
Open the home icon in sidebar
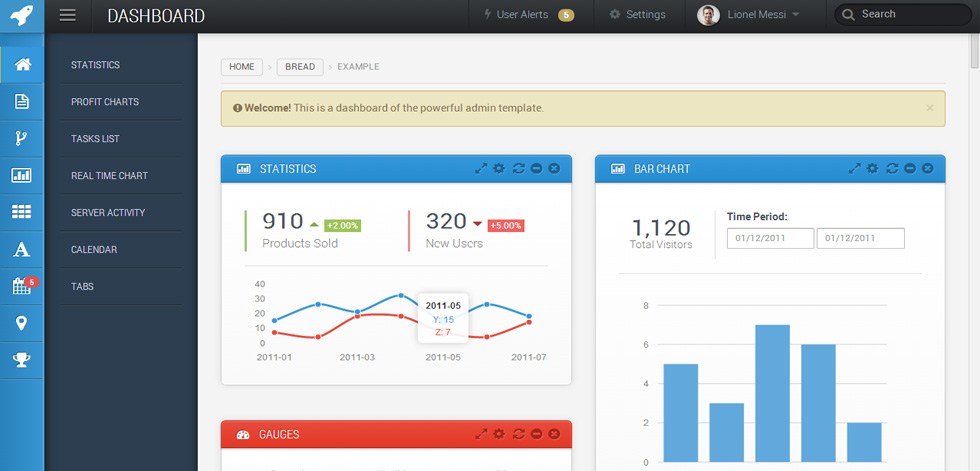click(22, 64)
